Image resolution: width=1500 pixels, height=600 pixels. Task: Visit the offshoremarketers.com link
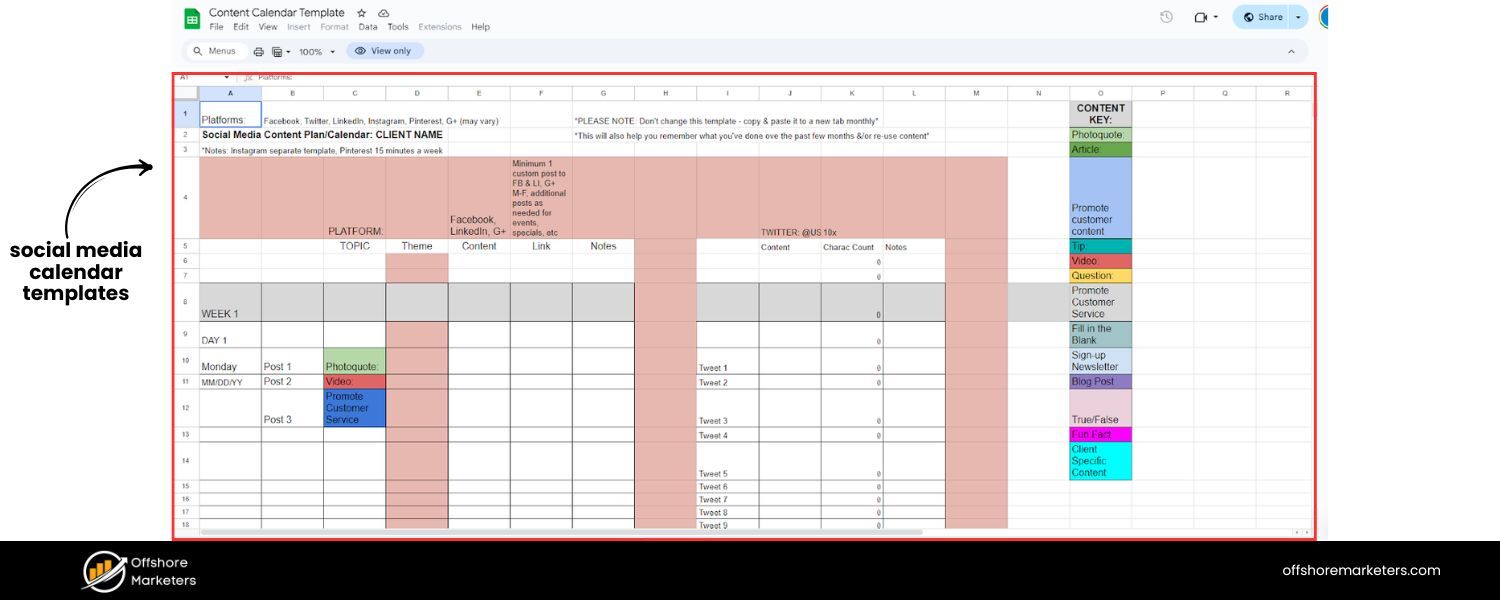click(x=1362, y=570)
